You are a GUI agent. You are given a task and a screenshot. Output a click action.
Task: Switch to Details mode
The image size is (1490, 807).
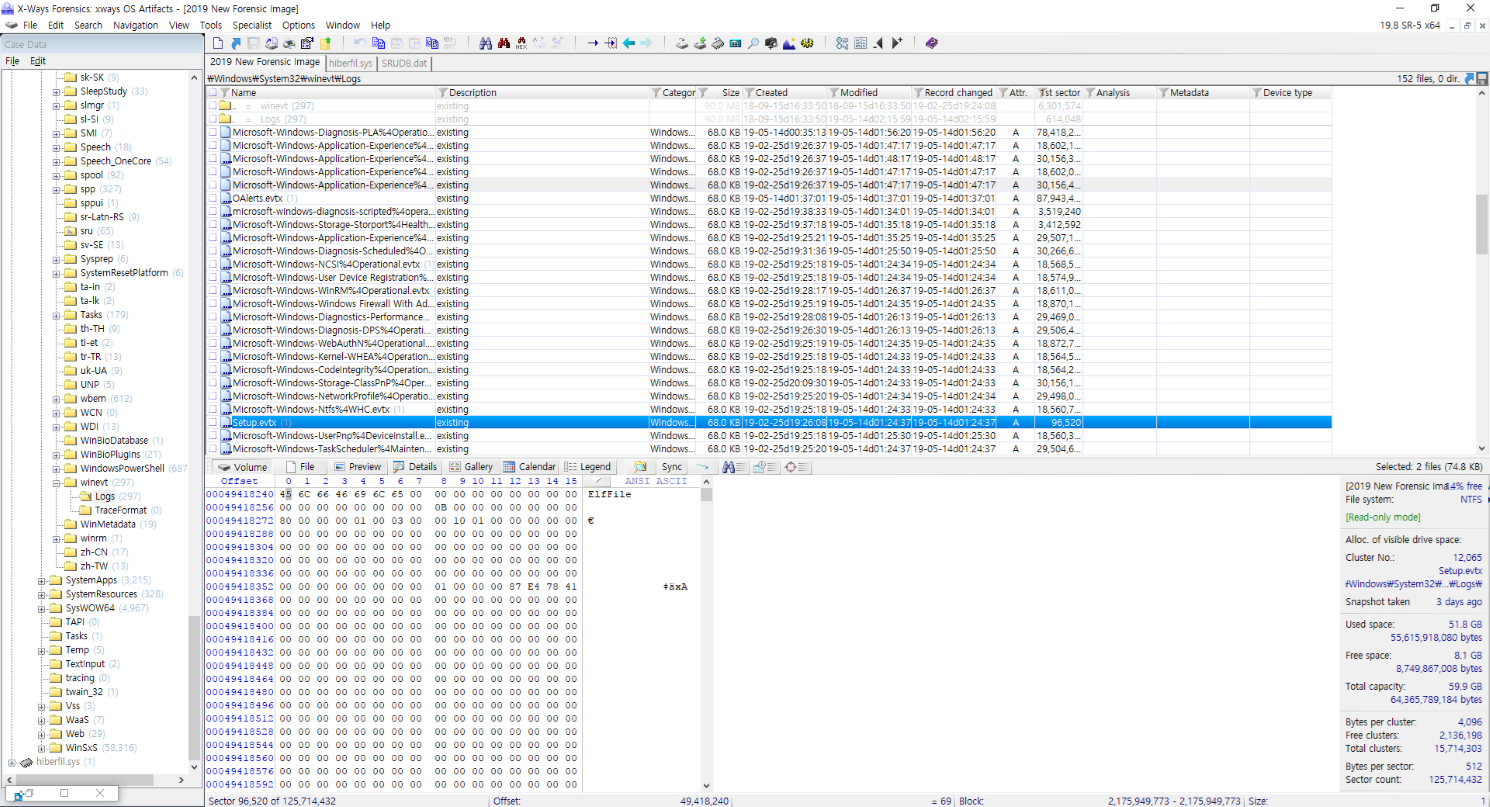pyautogui.click(x=414, y=467)
